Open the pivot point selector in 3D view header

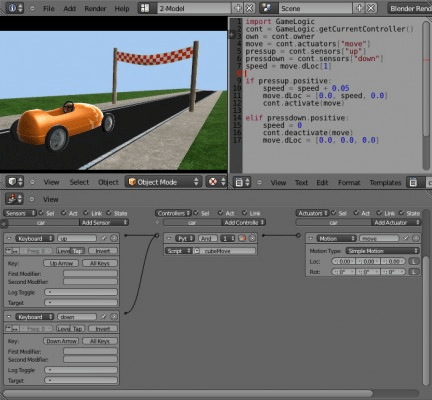[x=216, y=182]
